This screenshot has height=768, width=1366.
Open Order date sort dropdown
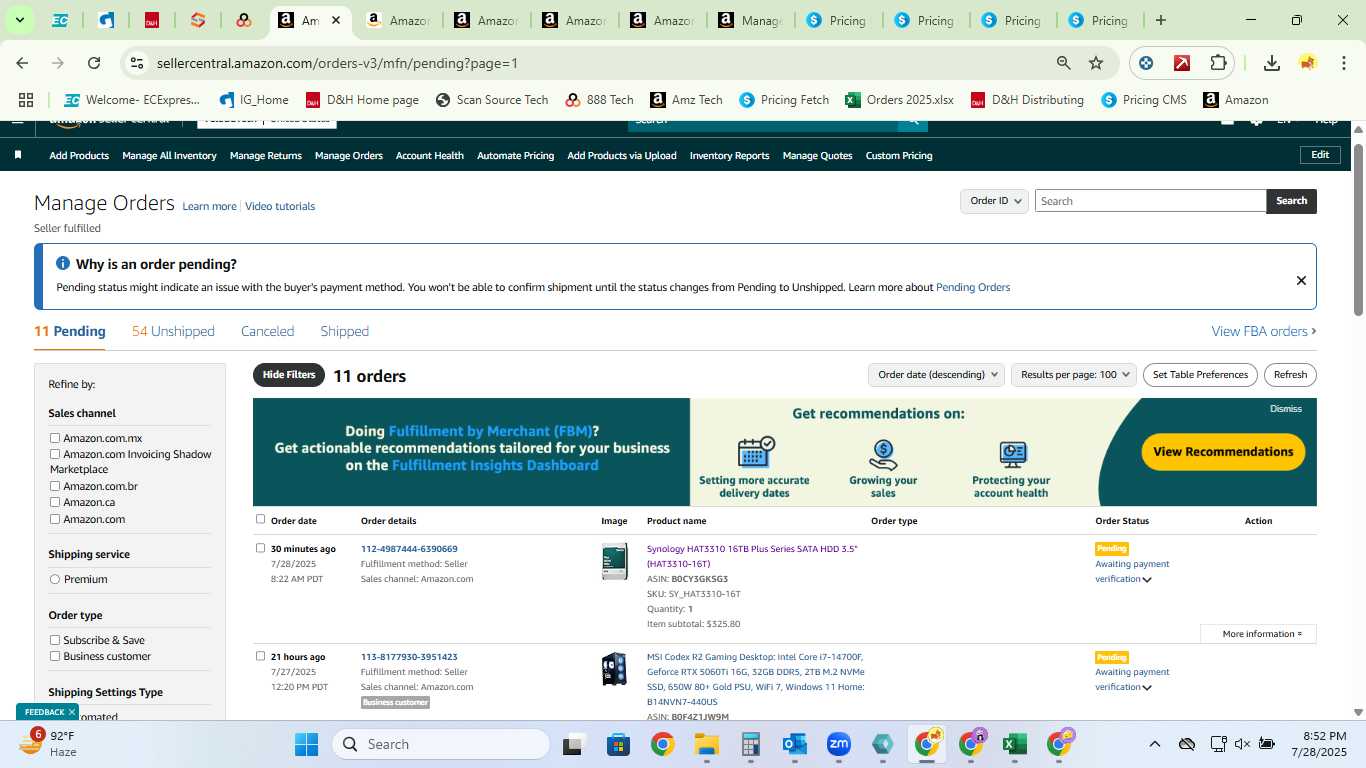point(936,375)
